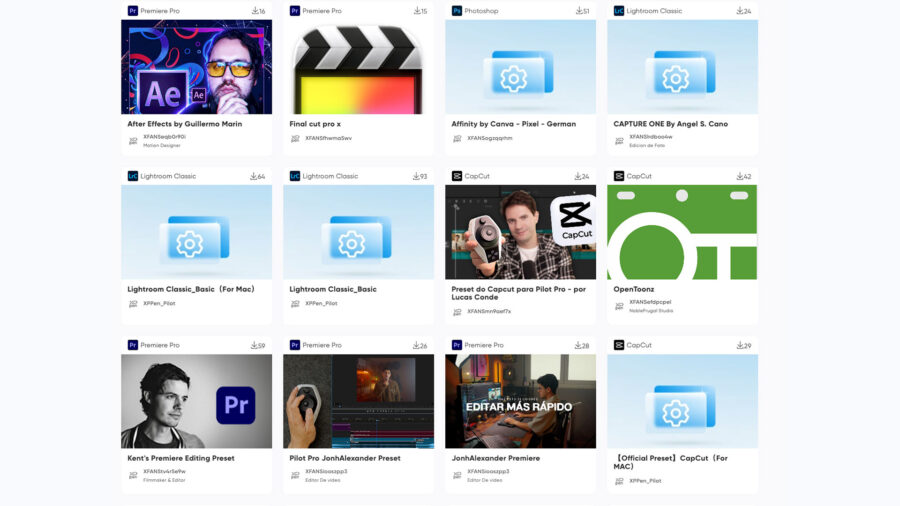Select the green OpenToonz logo thumbnail
This screenshot has height=506, width=900.
click(x=682, y=232)
